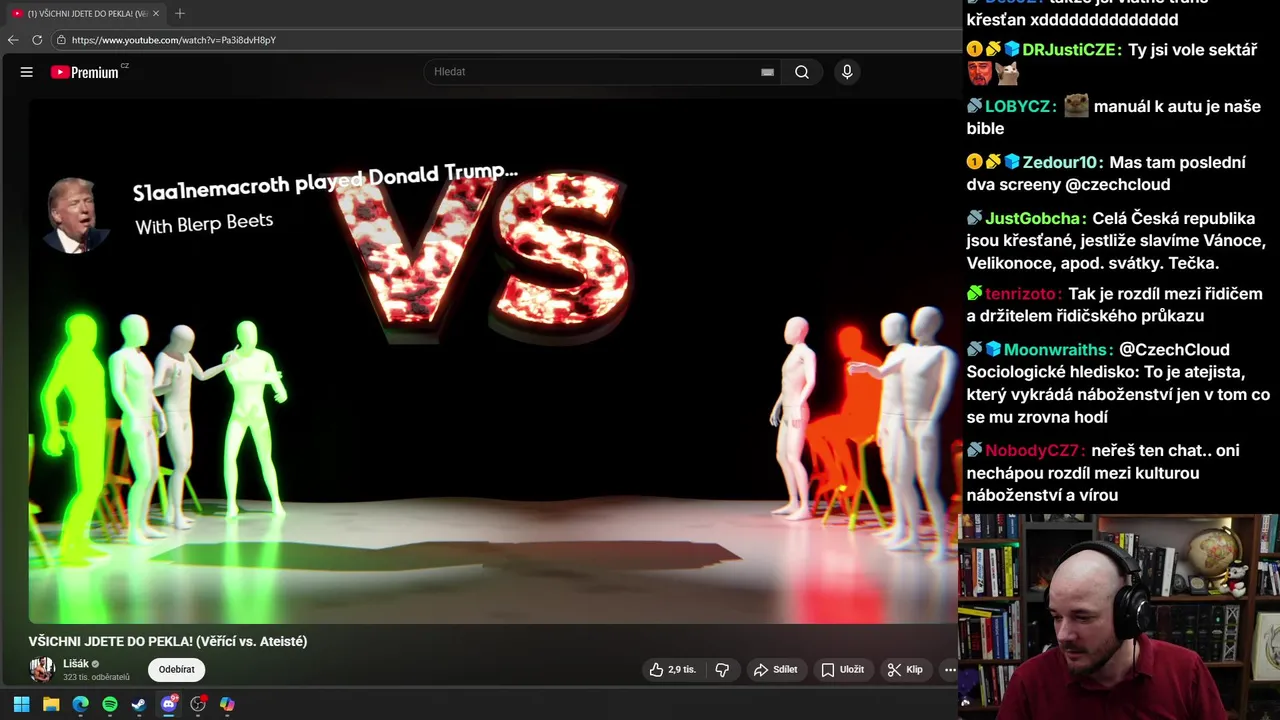Image resolution: width=1280 pixels, height=720 pixels.
Task: Click the video title VŠICHNI JDETE DO PEKLA
Action: (x=168, y=642)
